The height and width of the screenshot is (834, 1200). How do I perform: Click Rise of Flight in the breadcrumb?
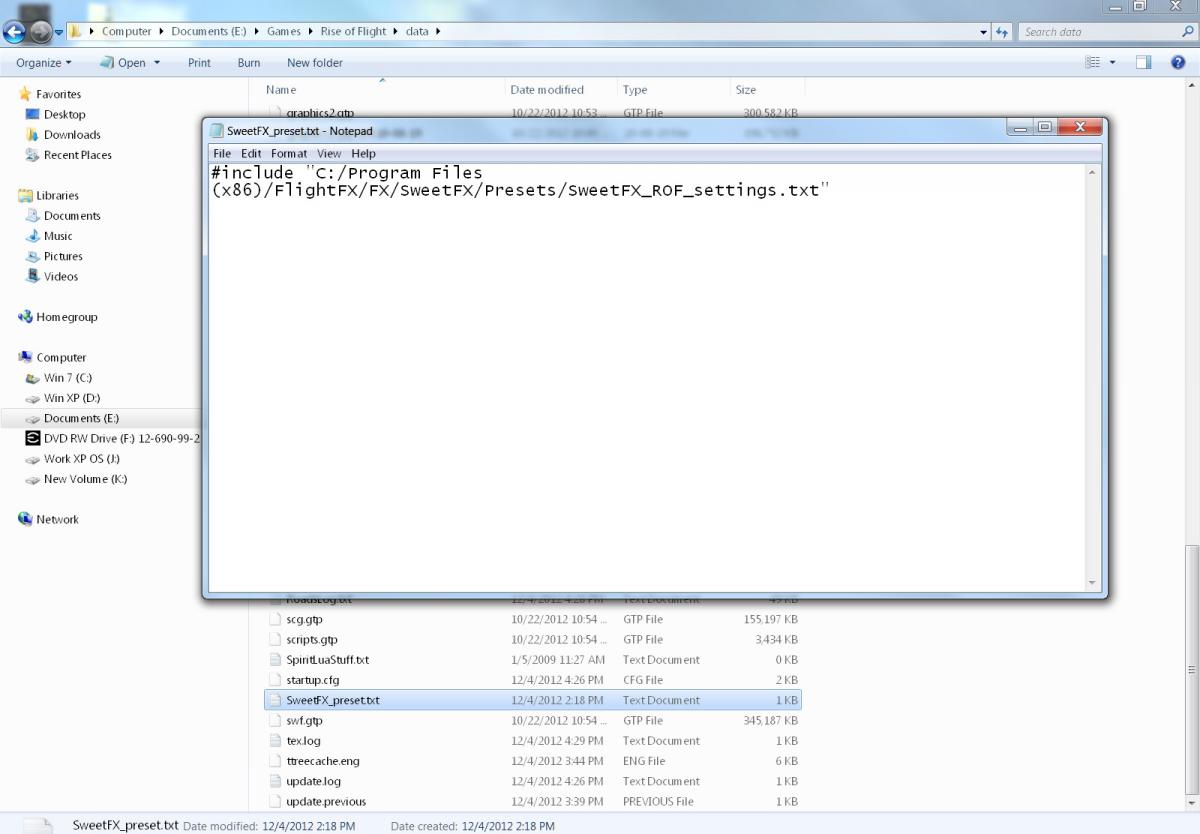(x=353, y=32)
